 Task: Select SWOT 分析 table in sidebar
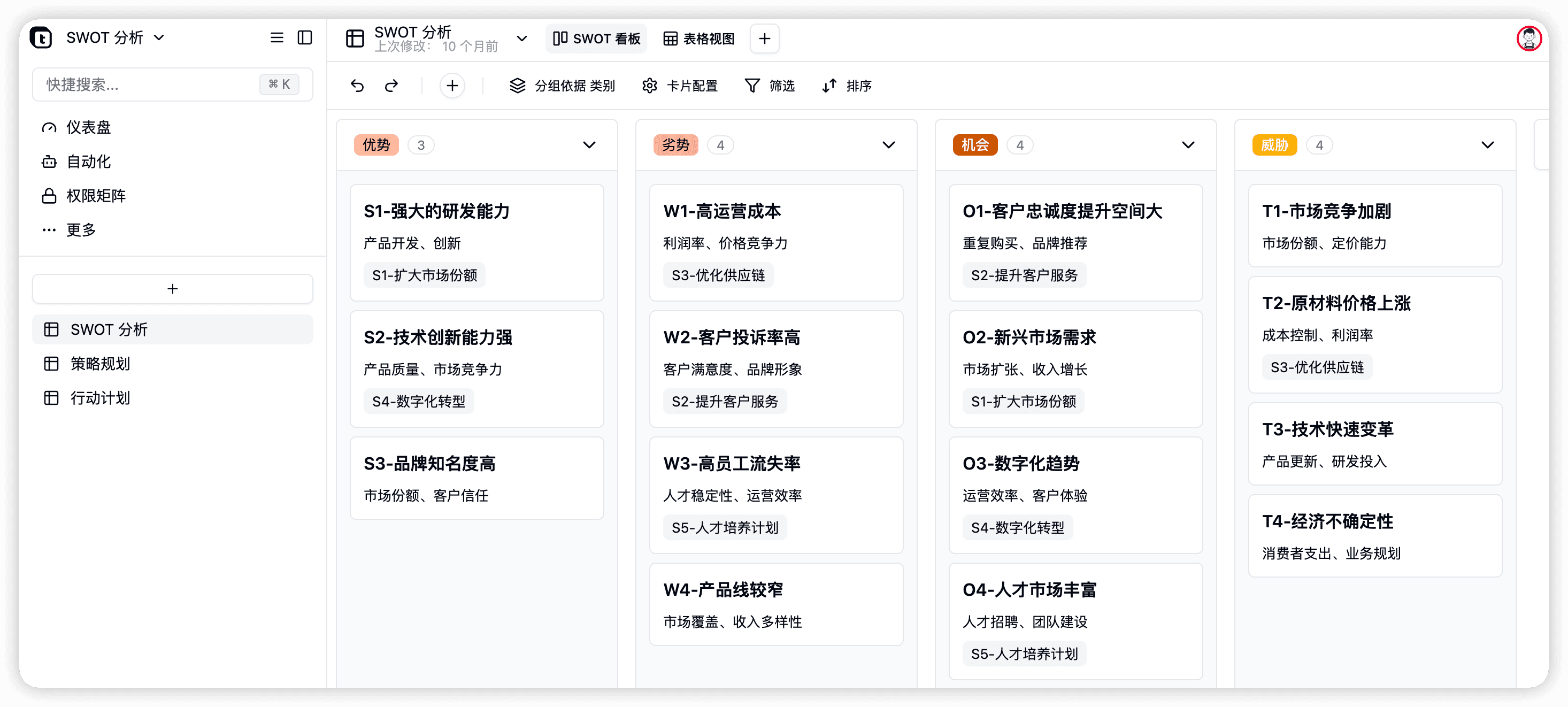(x=172, y=329)
